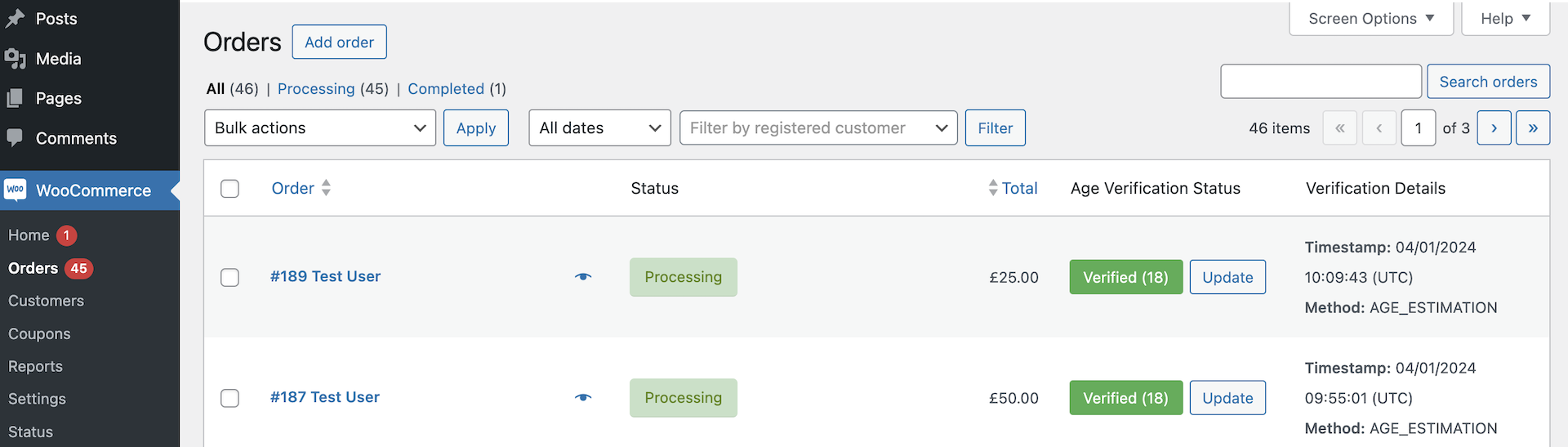Viewport: 1568px width, 447px height.
Task: Click the current page number field
Action: click(1419, 128)
